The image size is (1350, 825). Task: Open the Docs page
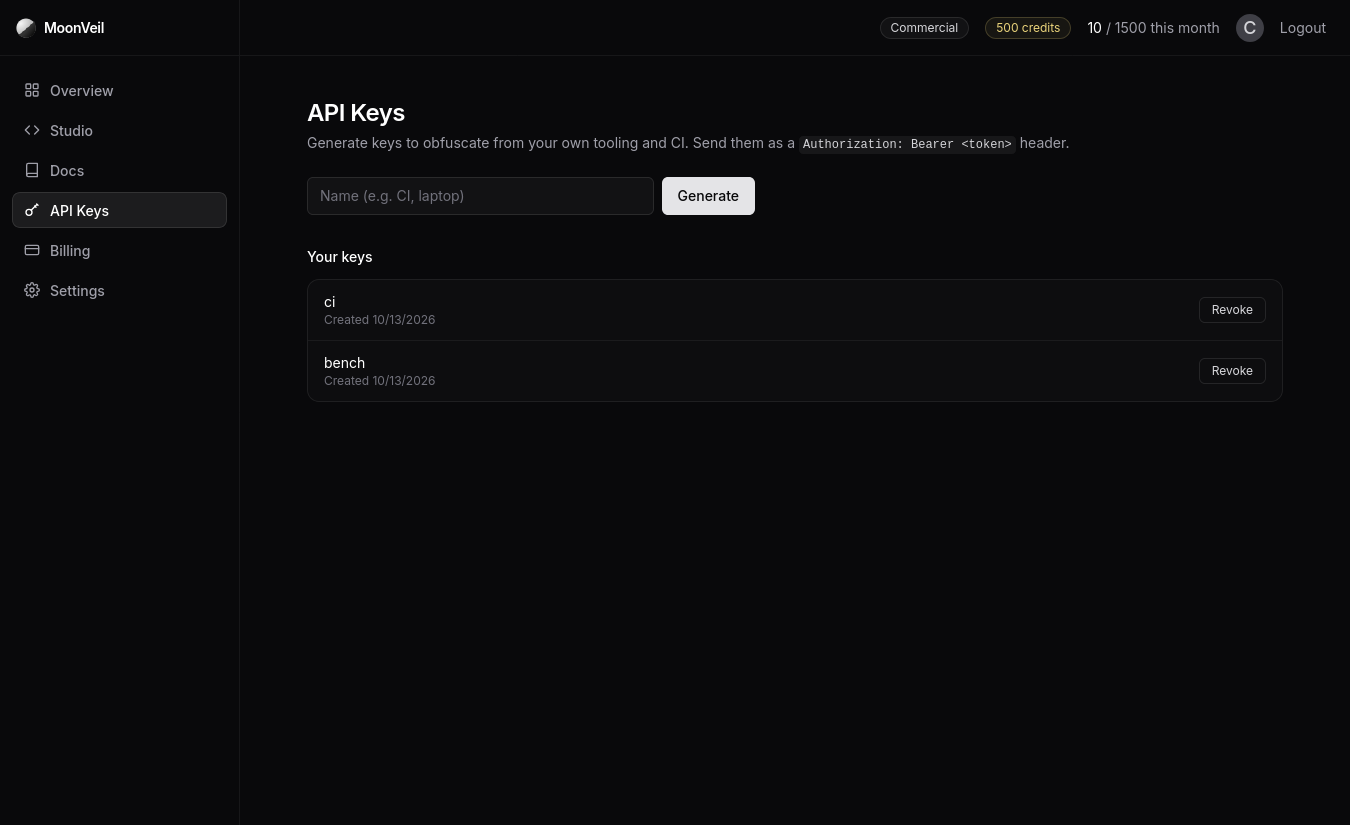click(119, 170)
